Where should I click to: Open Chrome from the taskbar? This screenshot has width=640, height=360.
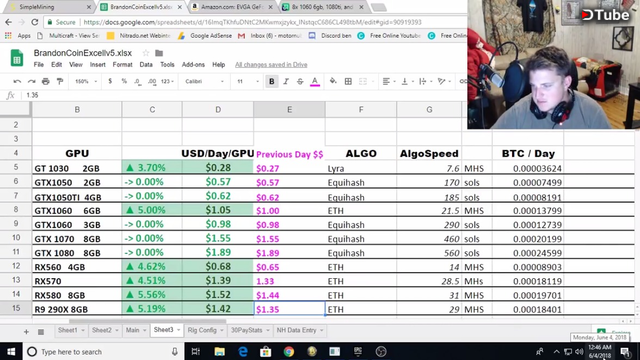click(289, 351)
